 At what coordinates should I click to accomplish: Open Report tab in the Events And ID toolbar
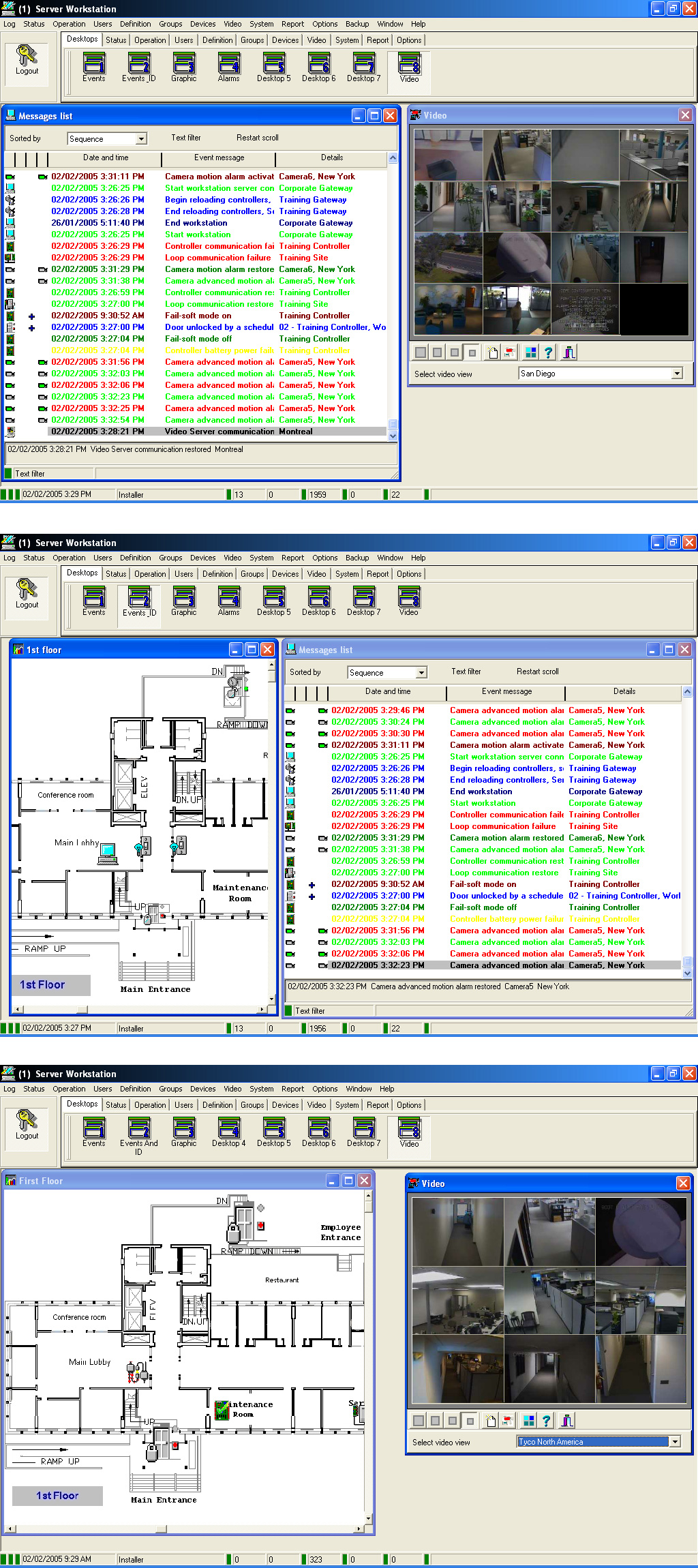click(x=378, y=1105)
